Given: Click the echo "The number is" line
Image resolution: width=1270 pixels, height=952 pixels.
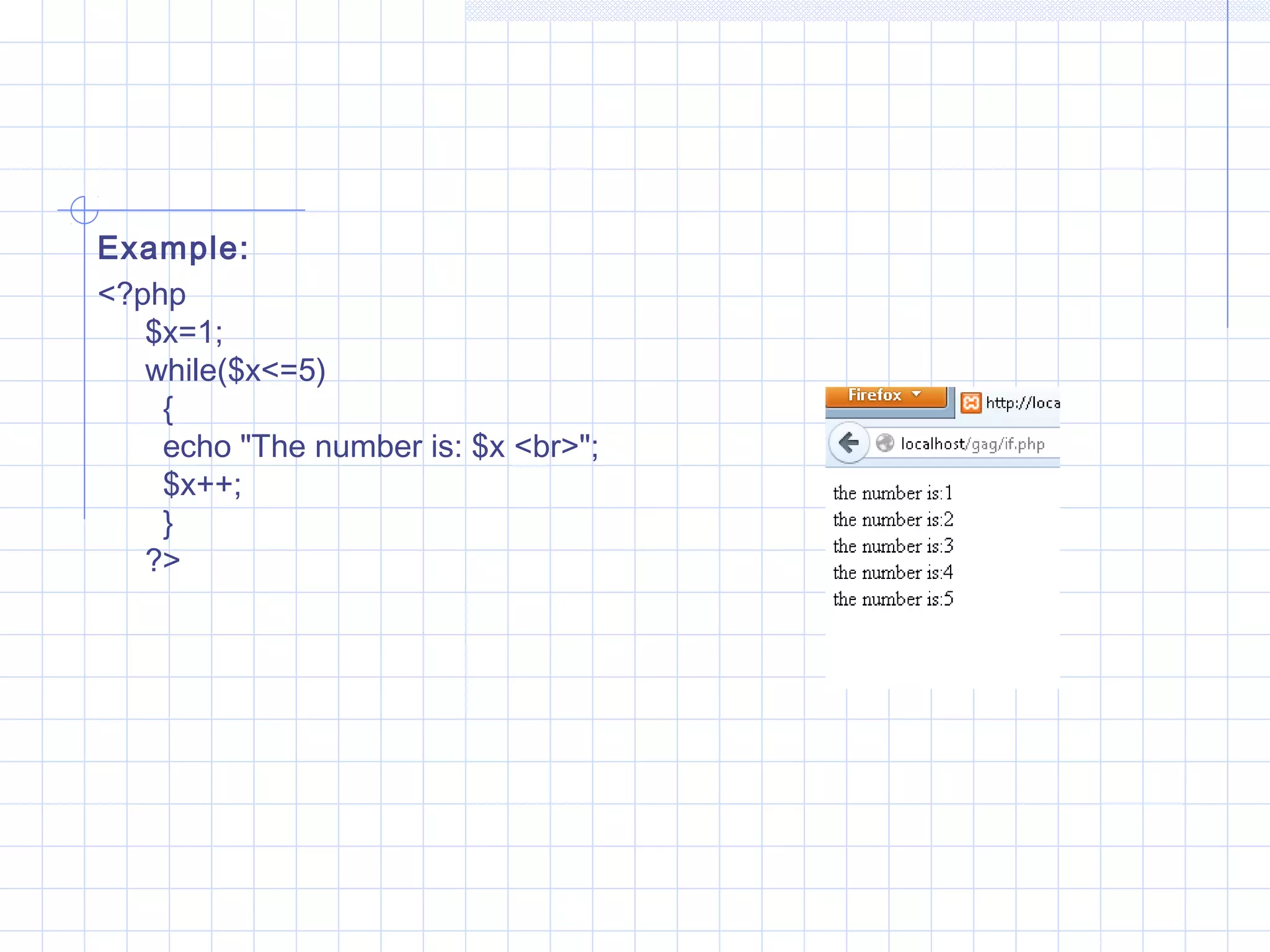Looking at the screenshot, I should point(380,446).
